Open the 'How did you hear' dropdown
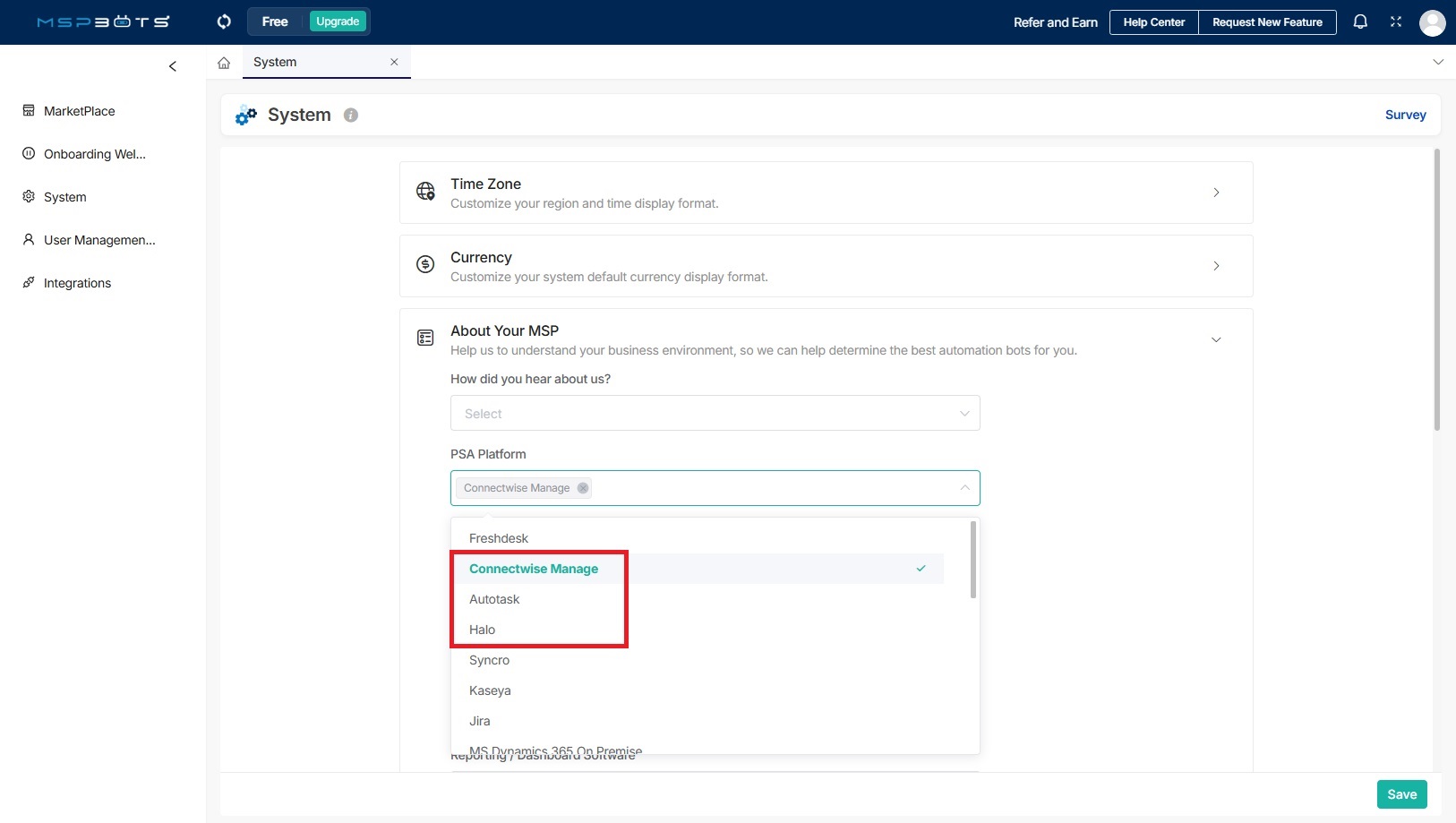 [715, 413]
